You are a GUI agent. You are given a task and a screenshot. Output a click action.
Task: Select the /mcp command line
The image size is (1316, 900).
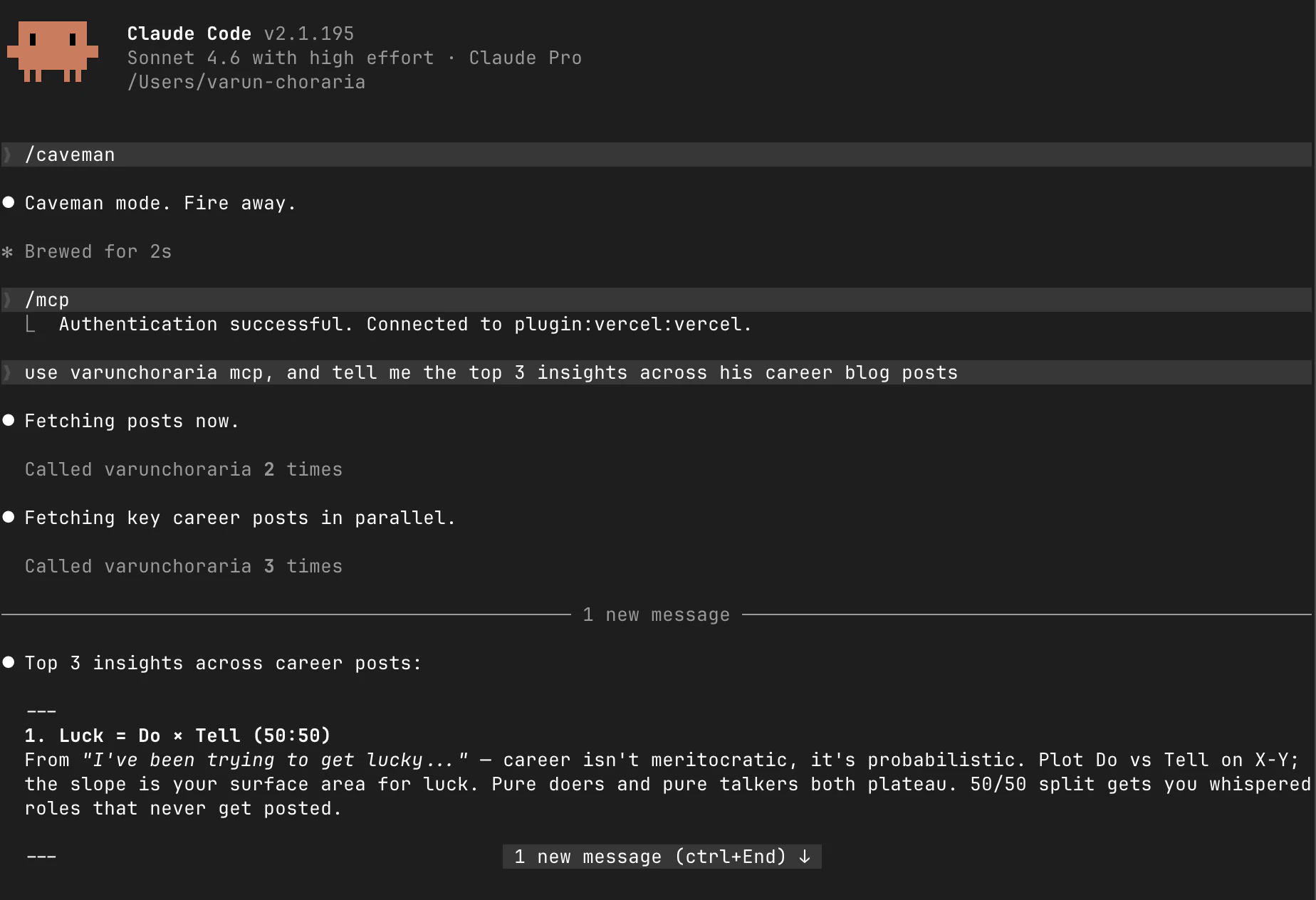(656, 300)
